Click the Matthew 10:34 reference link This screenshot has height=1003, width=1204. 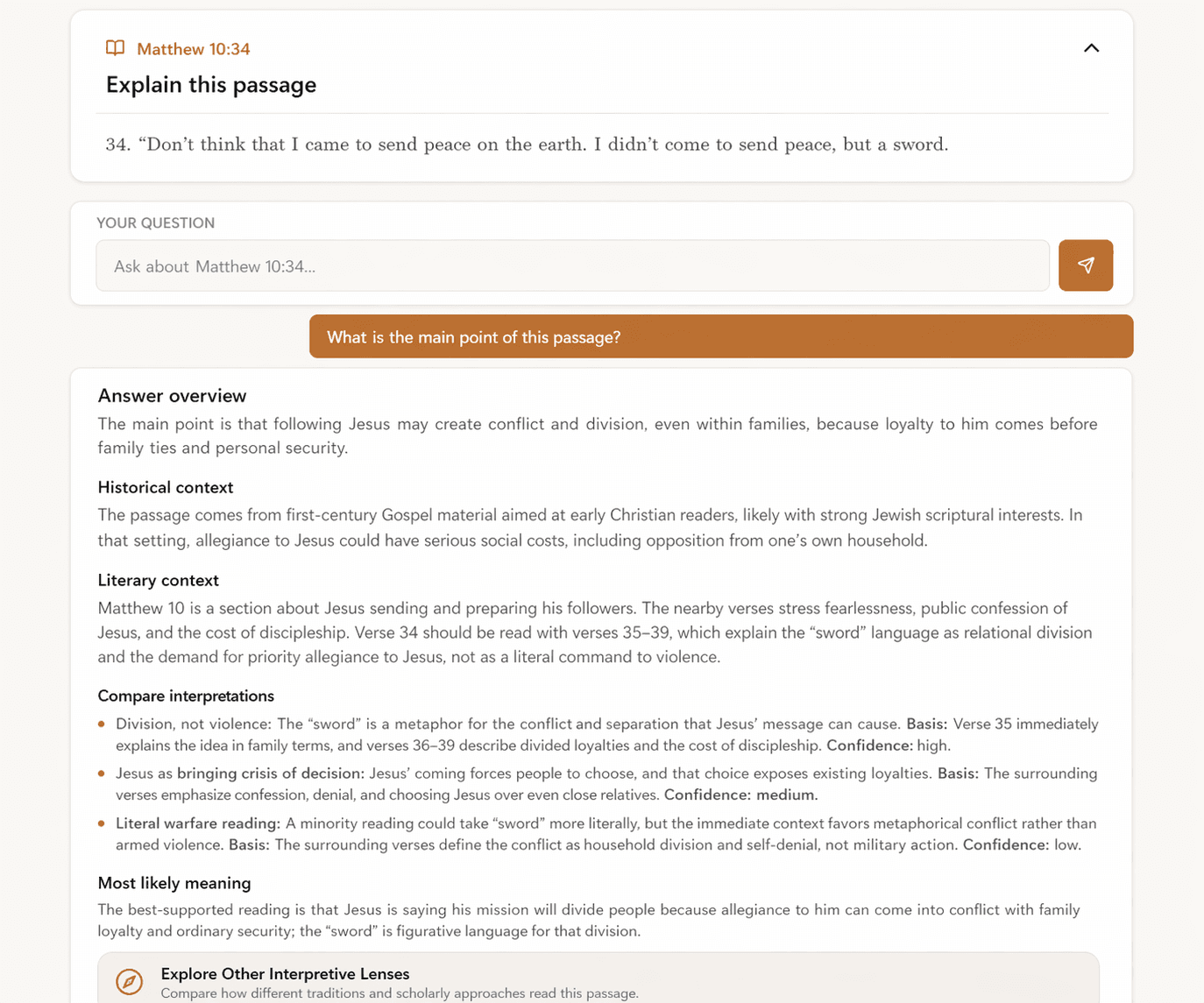(194, 49)
